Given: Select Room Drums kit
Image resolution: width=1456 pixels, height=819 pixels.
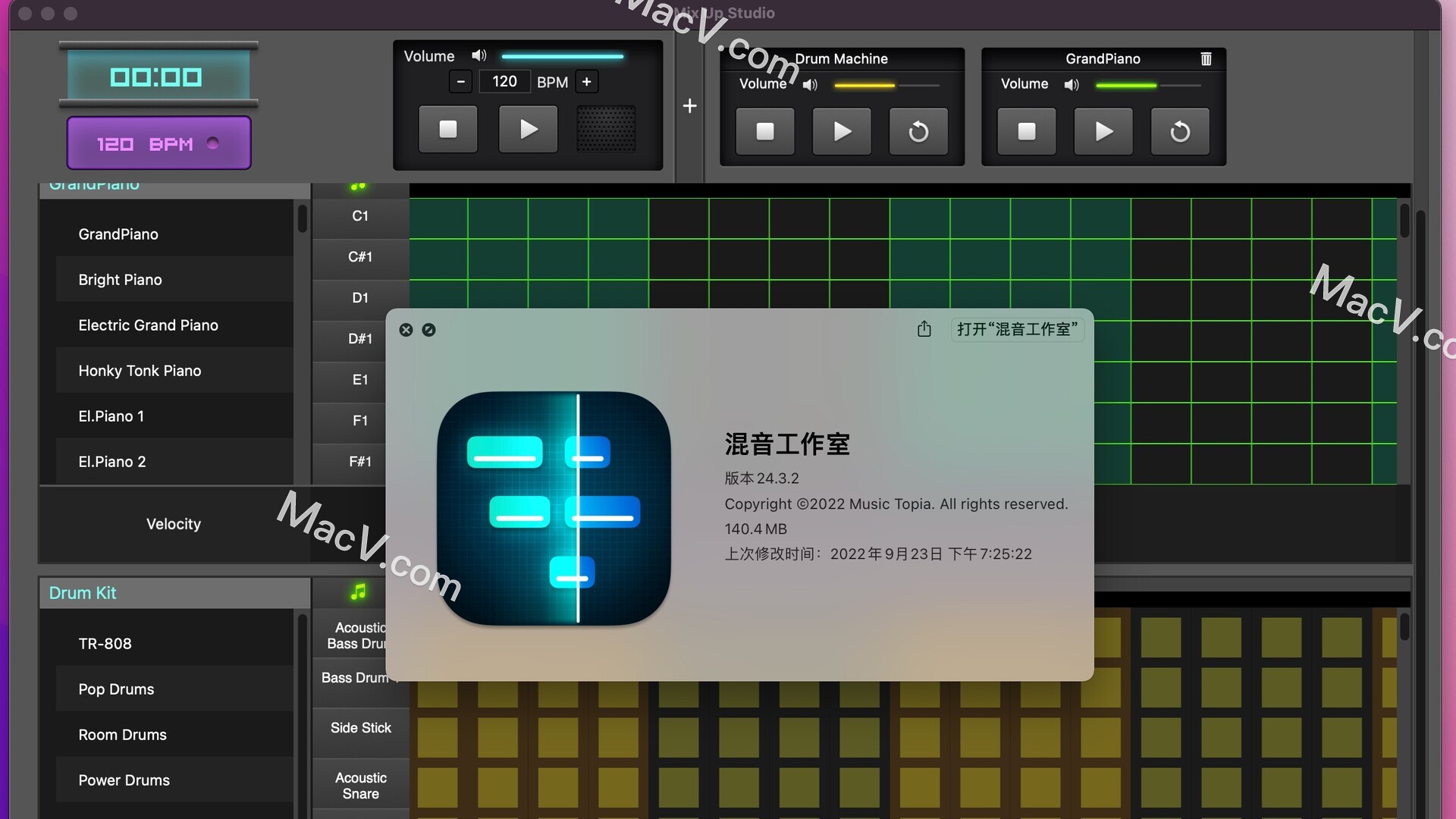Looking at the screenshot, I should pyautogui.click(x=174, y=735).
